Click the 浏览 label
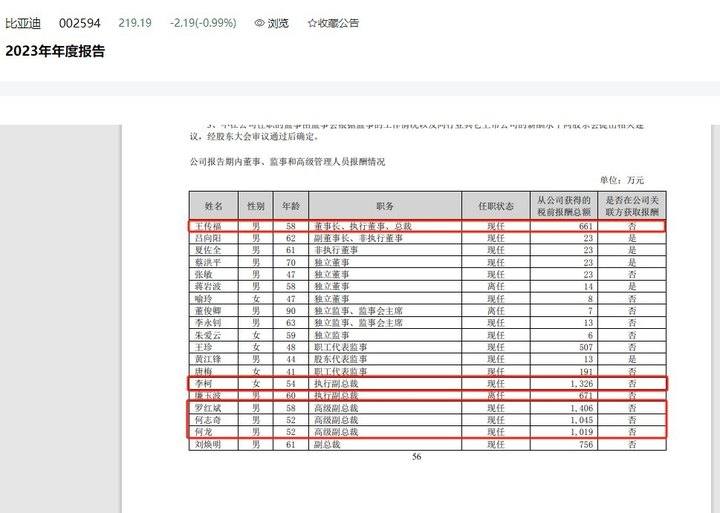 coord(278,23)
